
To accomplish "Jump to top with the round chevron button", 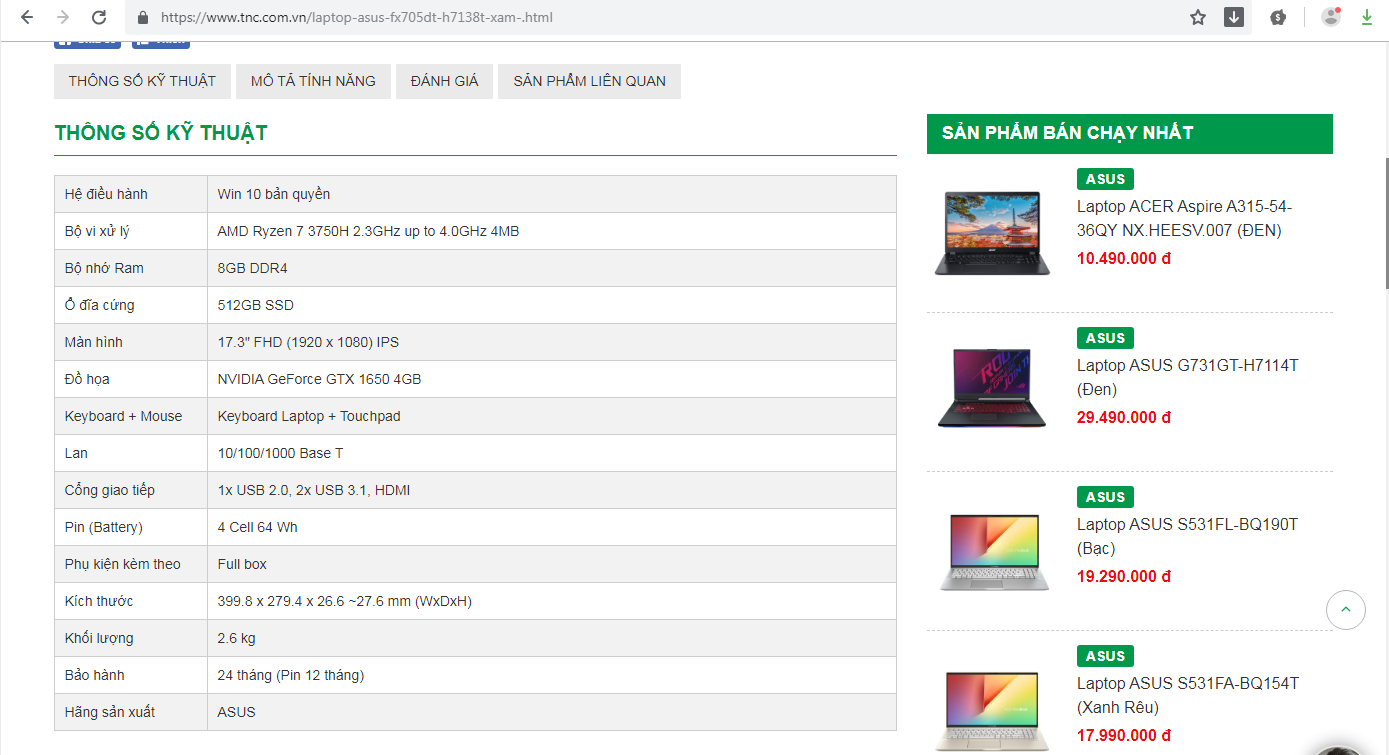I will 1345,609.
